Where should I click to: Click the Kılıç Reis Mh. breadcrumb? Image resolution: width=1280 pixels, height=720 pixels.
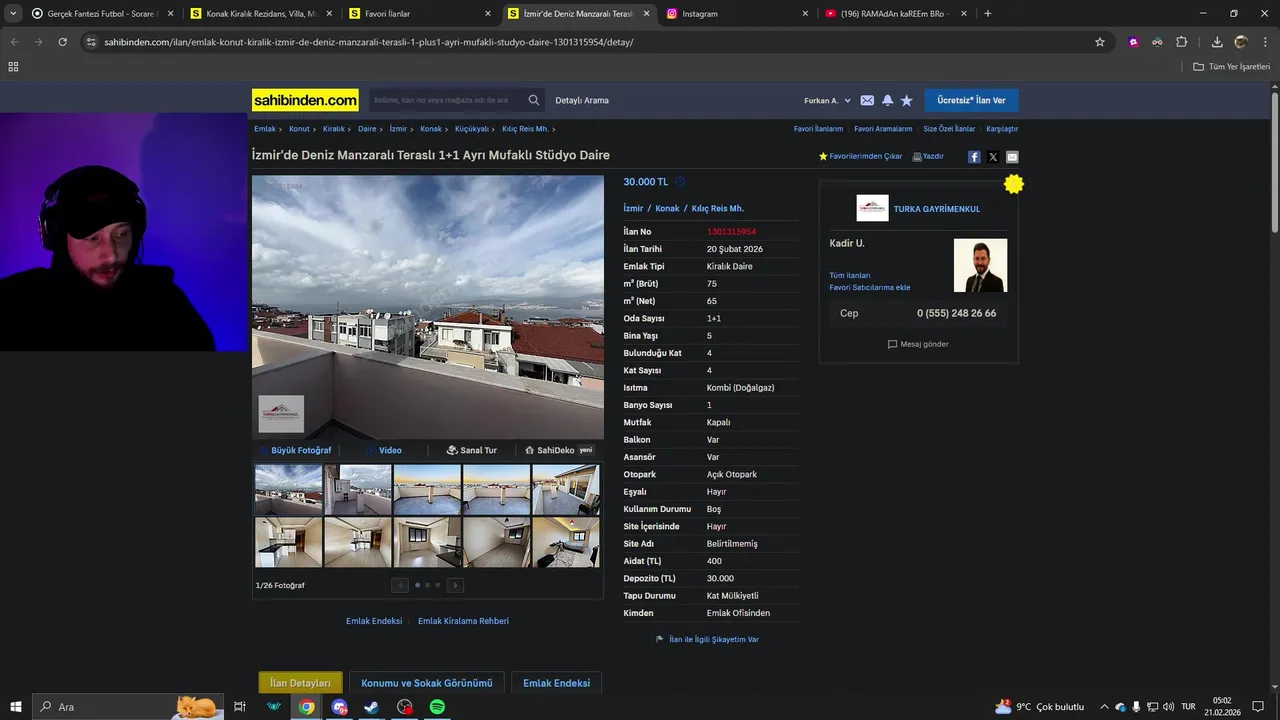(x=525, y=129)
